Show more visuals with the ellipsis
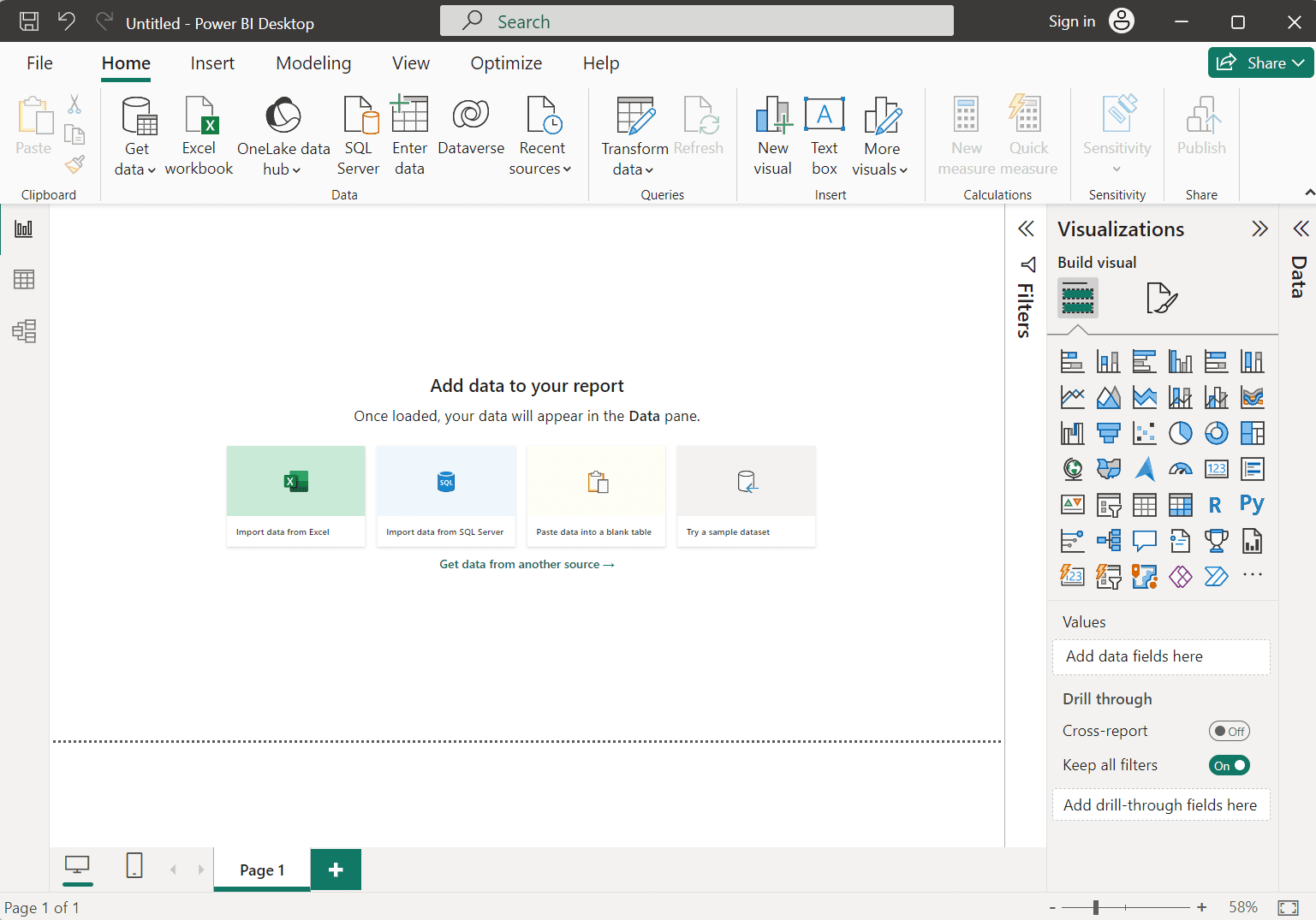 pos(1253,575)
